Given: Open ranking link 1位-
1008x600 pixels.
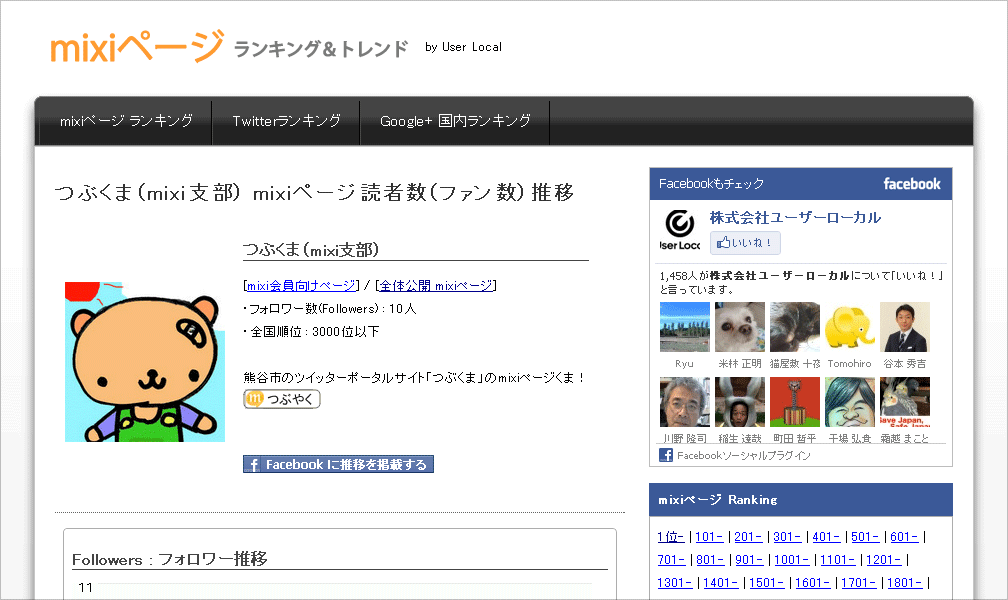Looking at the screenshot, I should pos(670,536).
